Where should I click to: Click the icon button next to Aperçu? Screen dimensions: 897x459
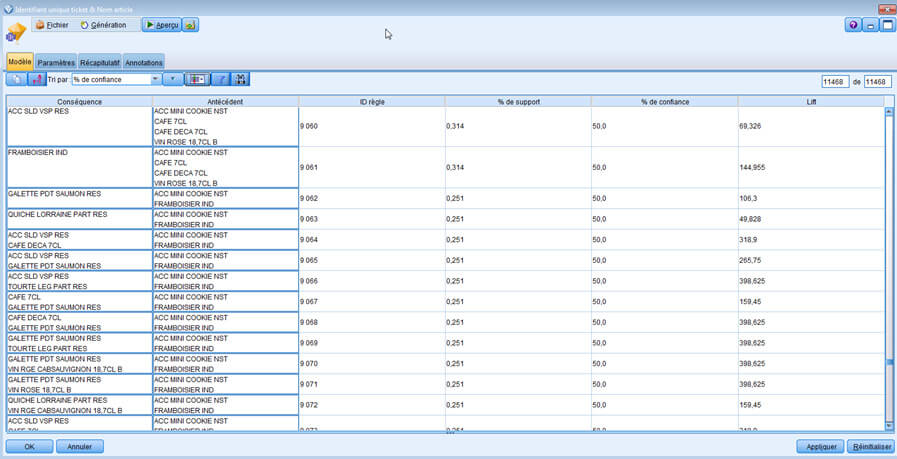click(190, 25)
